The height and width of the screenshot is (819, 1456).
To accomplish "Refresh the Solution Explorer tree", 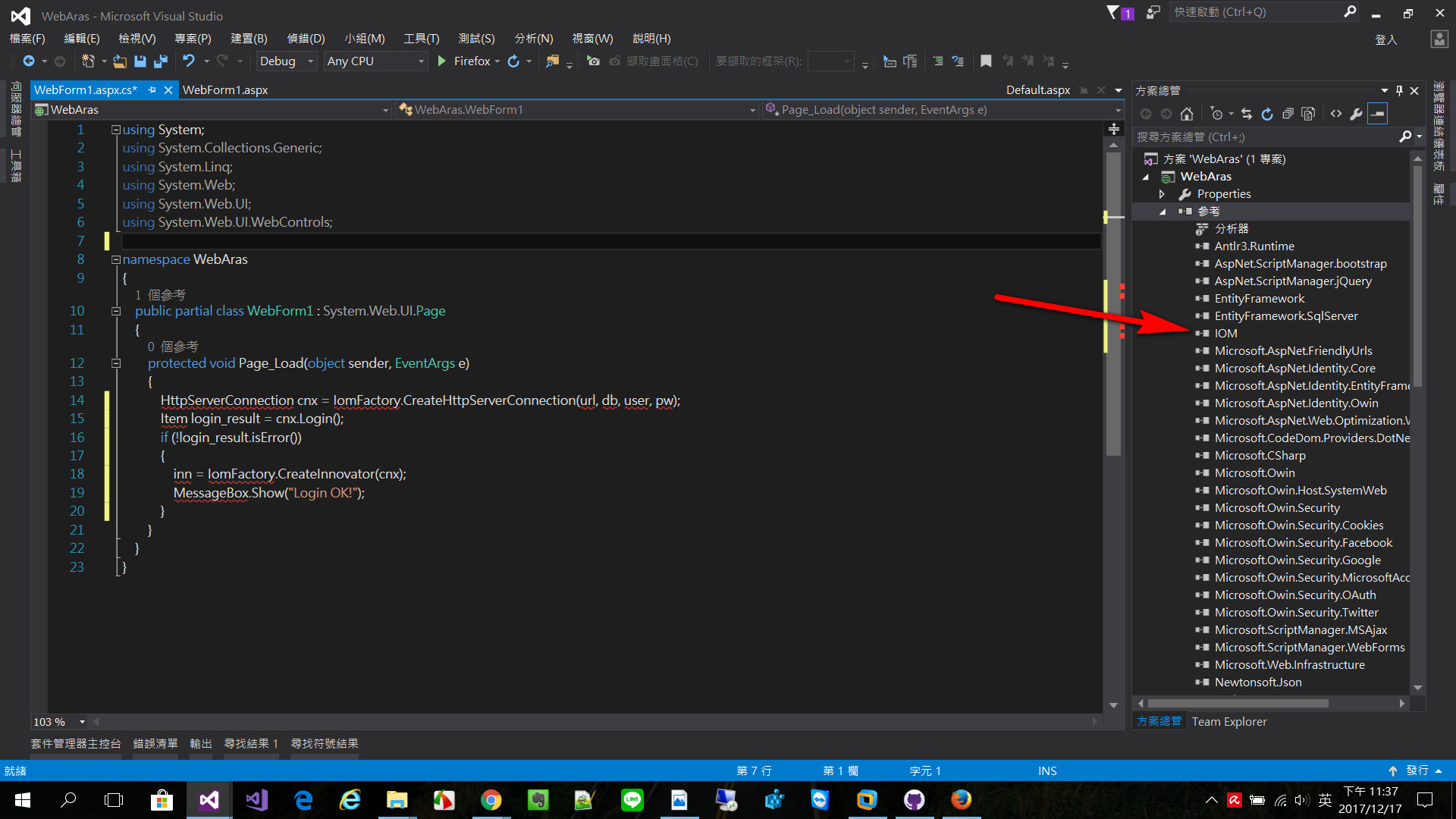I will coord(1267,114).
